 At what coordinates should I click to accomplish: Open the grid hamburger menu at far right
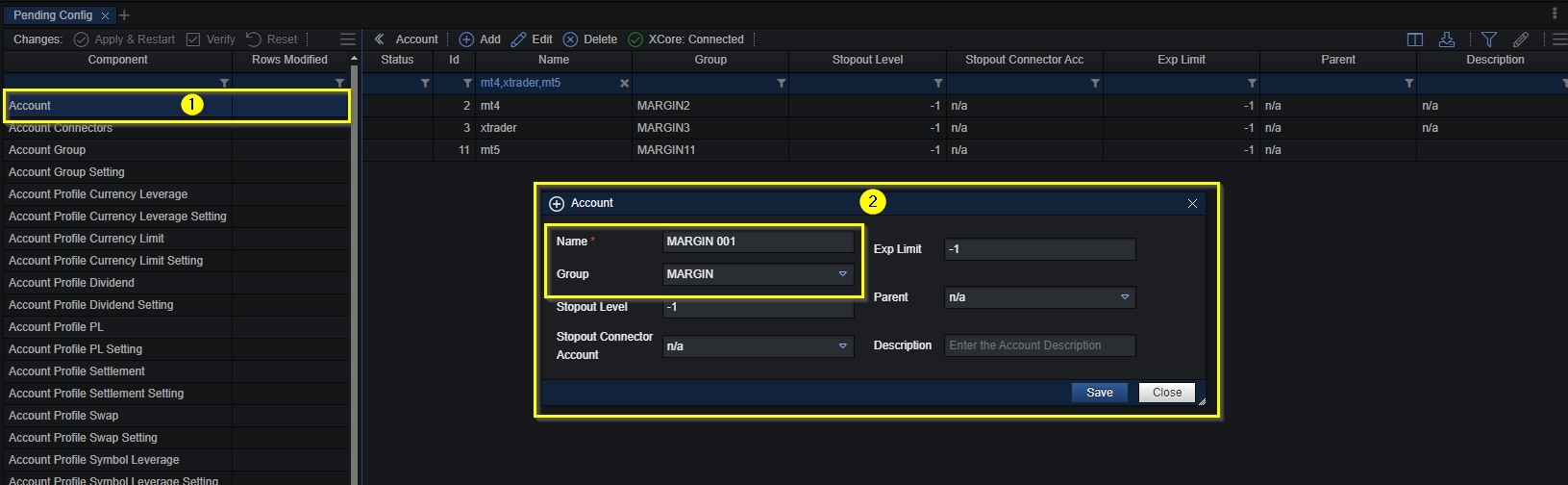coord(1559,39)
